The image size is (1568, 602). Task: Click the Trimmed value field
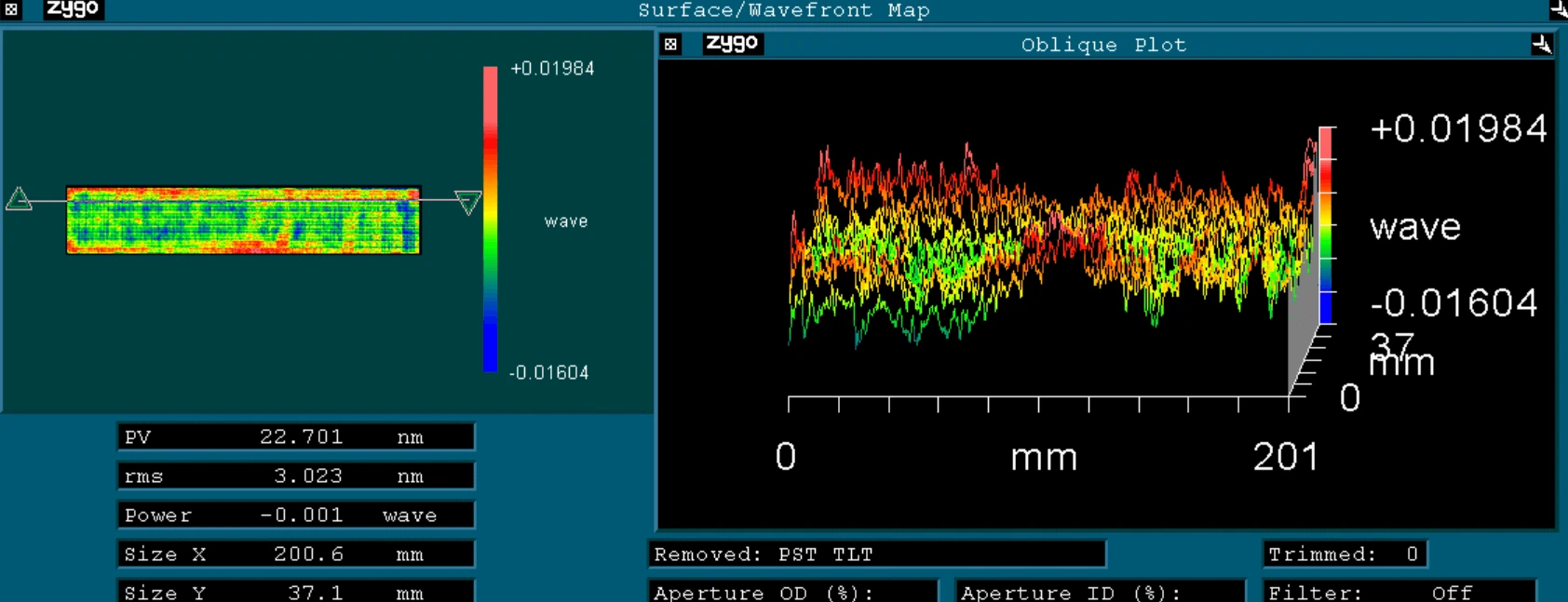[1344, 555]
